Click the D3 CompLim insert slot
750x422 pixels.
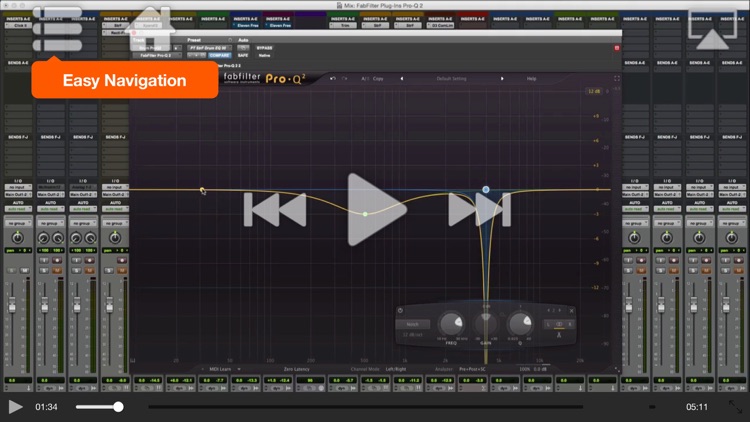[441, 25]
